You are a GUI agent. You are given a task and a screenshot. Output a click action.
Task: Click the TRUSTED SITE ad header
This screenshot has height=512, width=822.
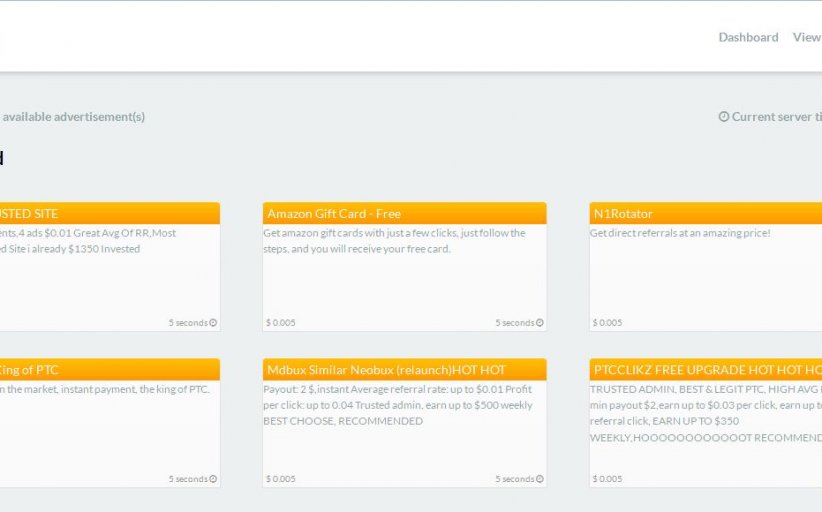[30, 214]
